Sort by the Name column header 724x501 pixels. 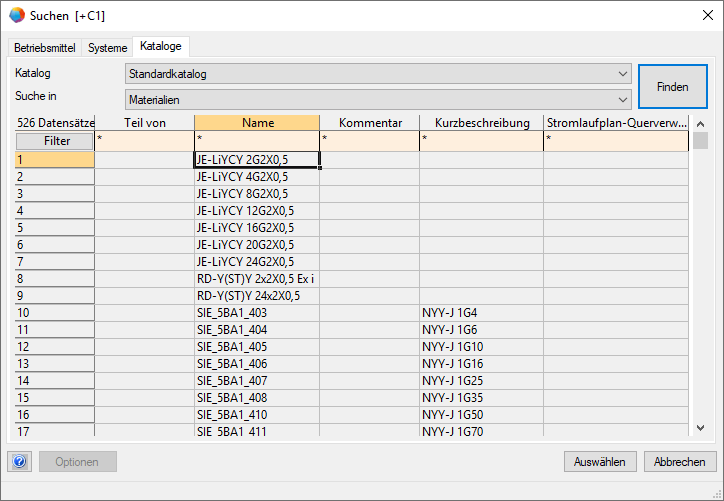click(256, 123)
